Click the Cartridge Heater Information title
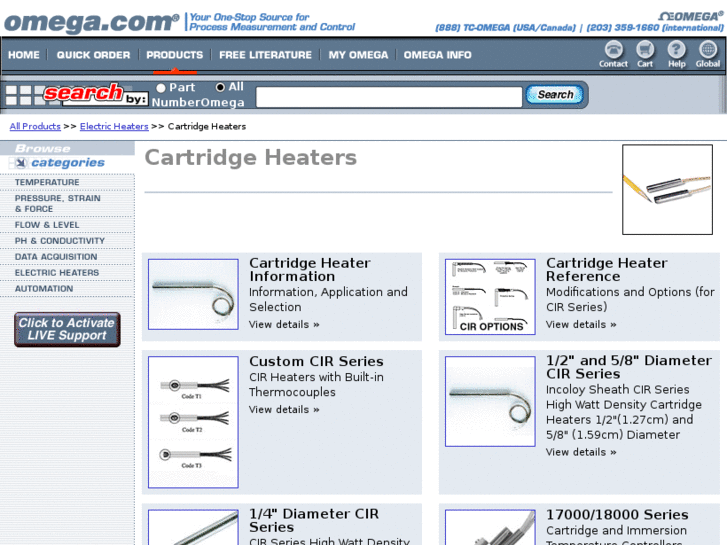Screen dimensions: 727x545 309,269
